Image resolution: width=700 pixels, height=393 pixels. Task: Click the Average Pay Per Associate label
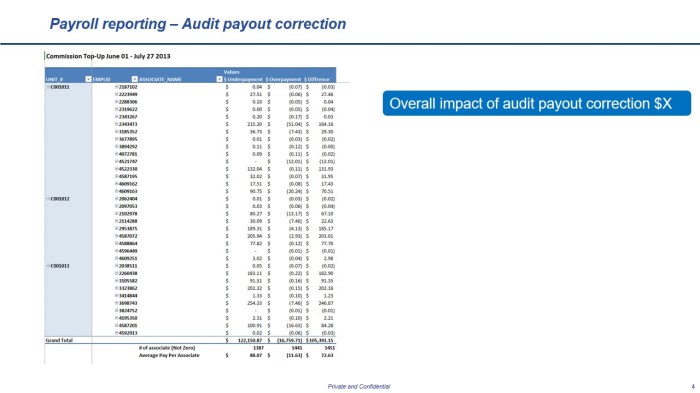point(169,355)
